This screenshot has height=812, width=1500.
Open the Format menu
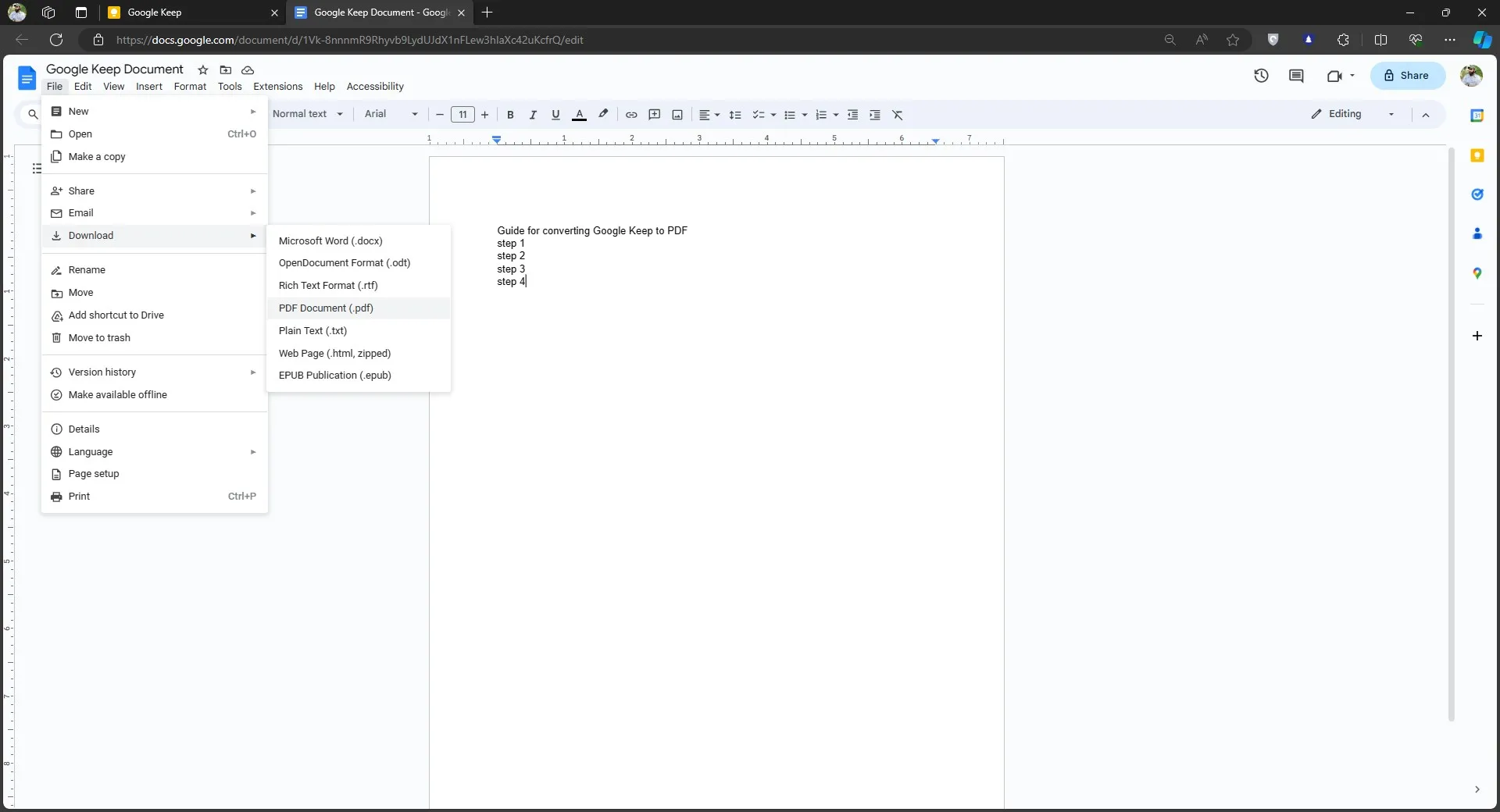[x=190, y=87]
